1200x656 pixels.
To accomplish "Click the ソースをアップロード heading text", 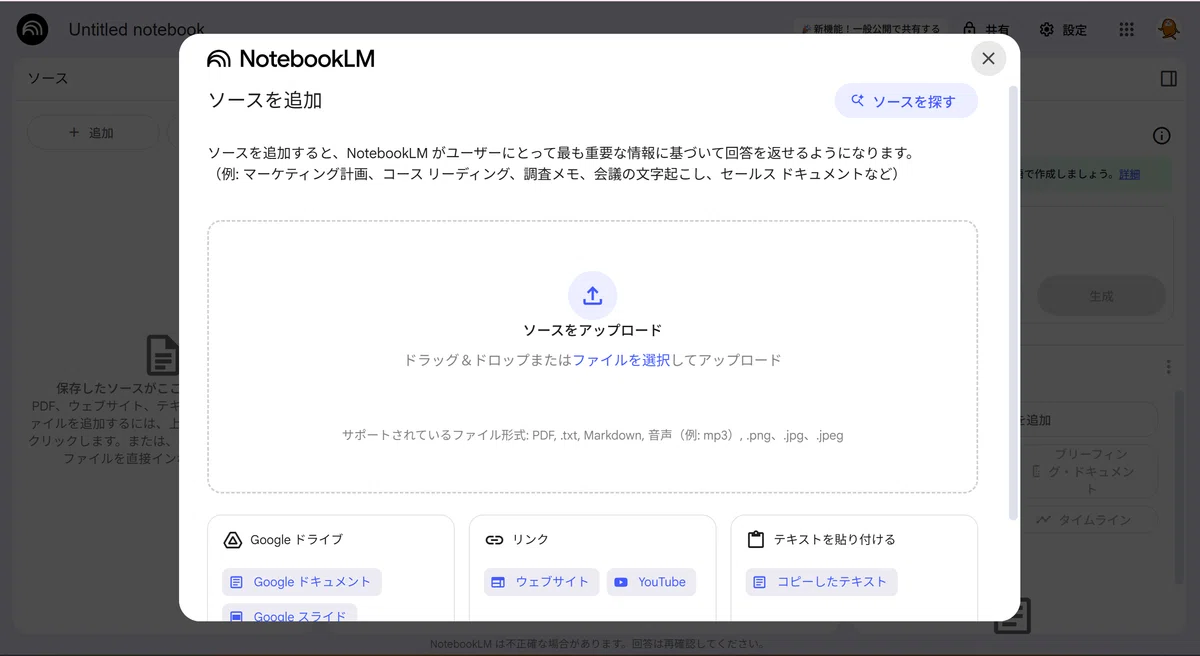I will coord(592,331).
